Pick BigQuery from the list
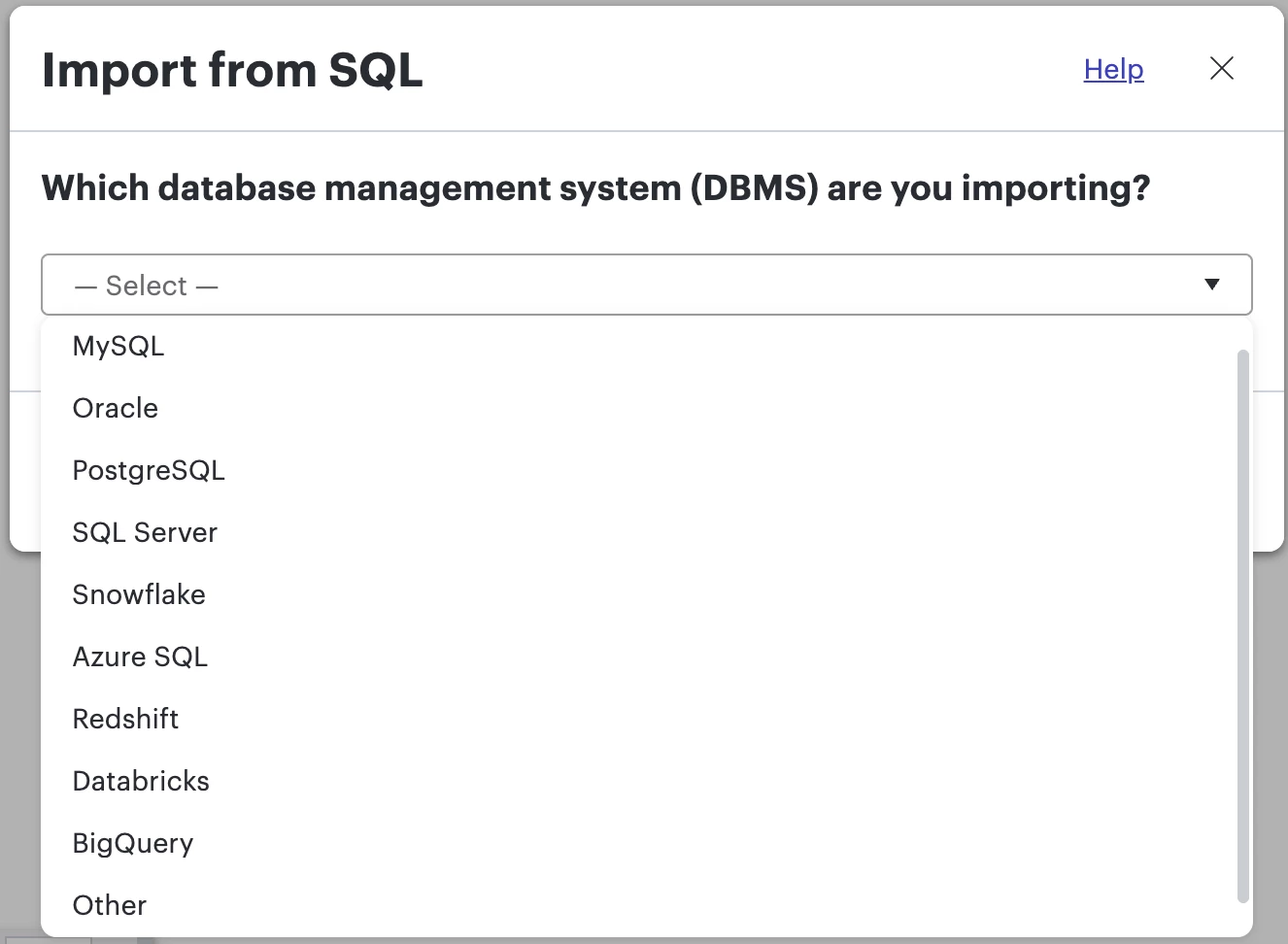The image size is (1288, 944). (x=133, y=843)
